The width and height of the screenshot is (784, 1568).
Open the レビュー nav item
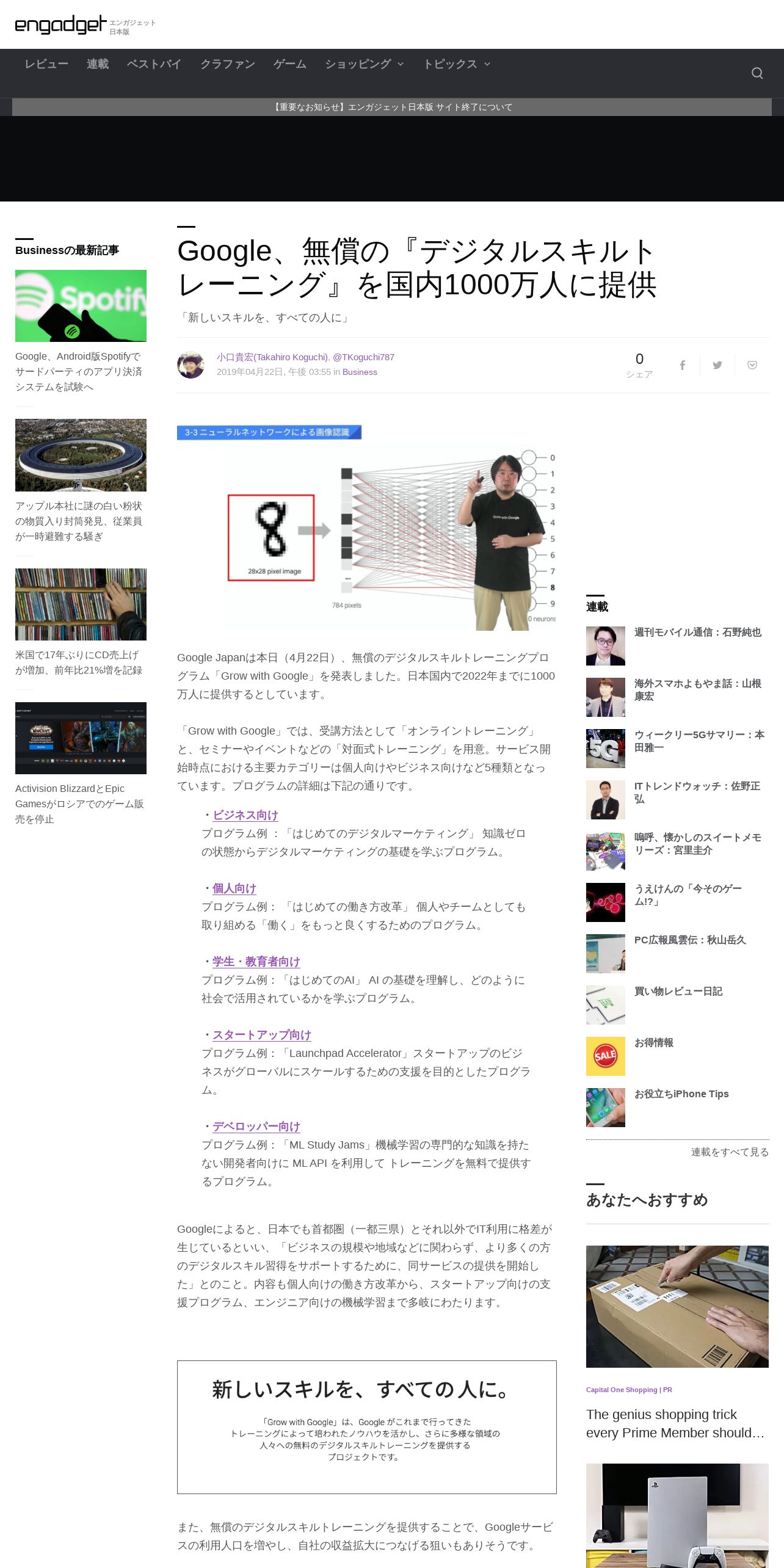click(x=46, y=64)
